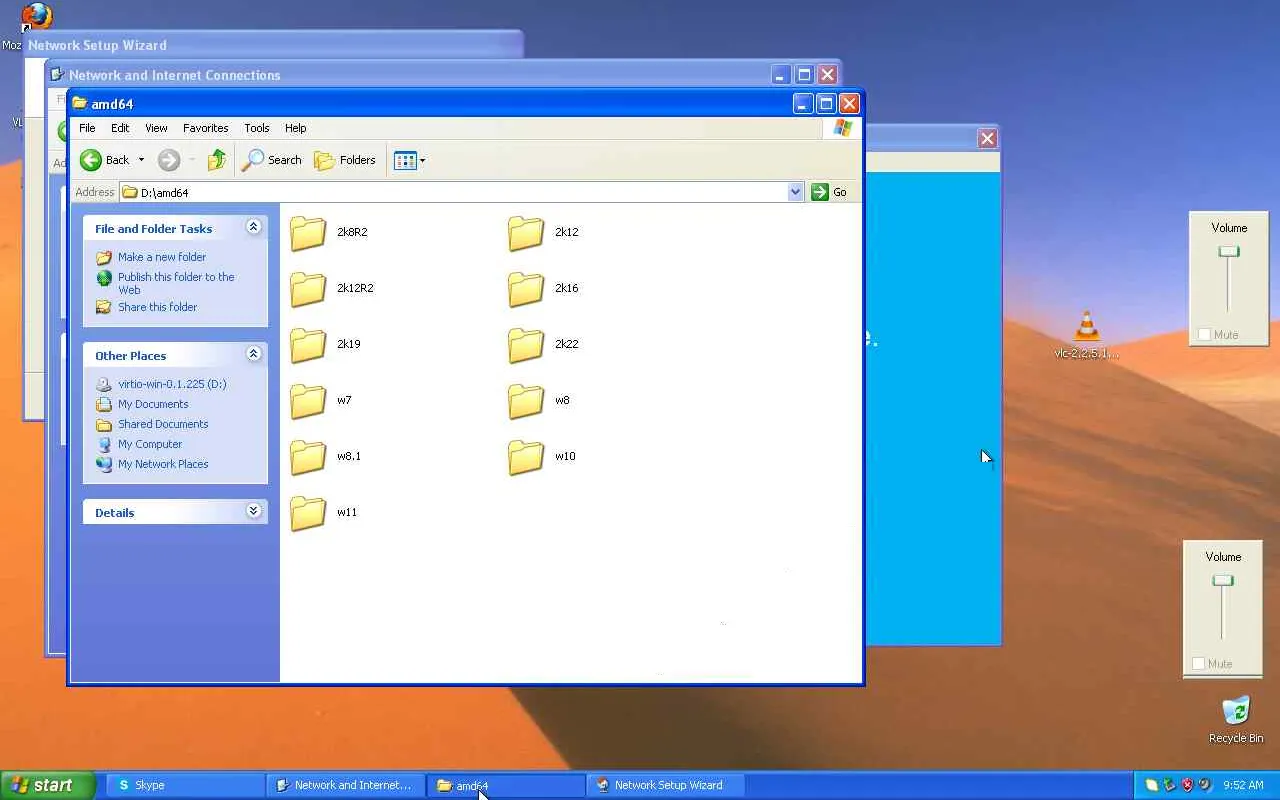Open the Start menu

tap(47, 785)
